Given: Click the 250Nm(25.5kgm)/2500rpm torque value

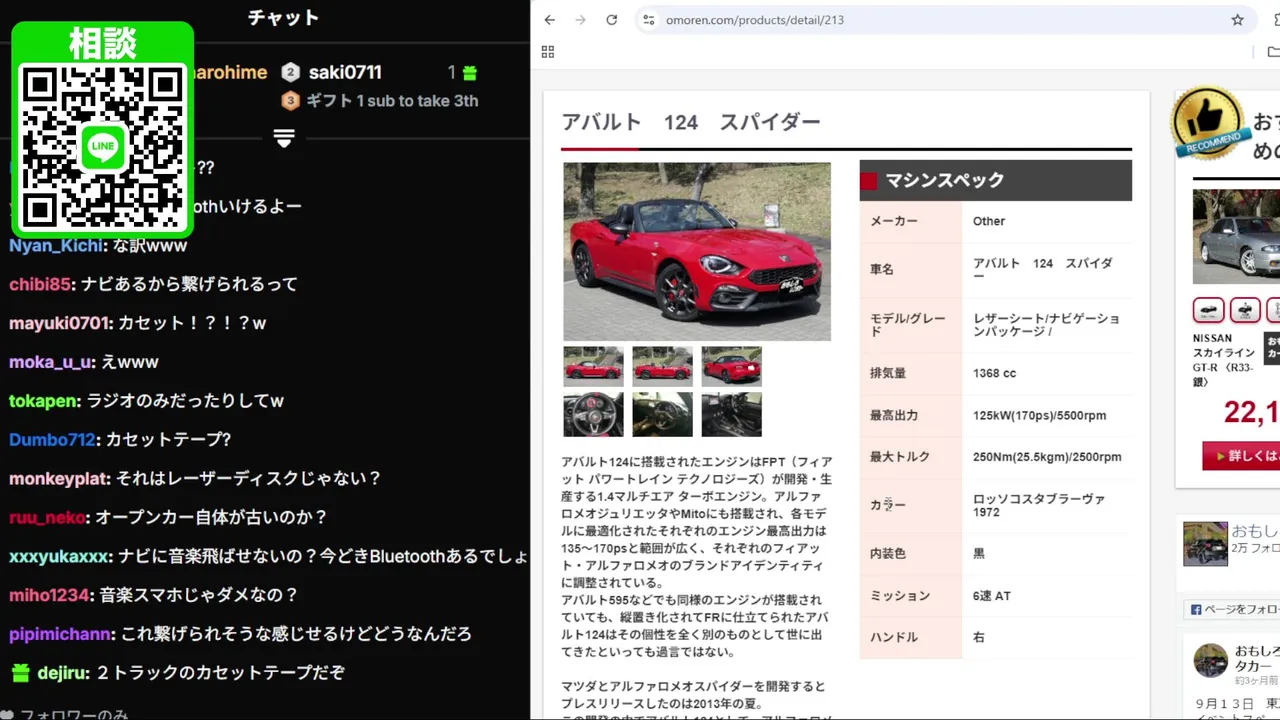Looking at the screenshot, I should [1047, 457].
